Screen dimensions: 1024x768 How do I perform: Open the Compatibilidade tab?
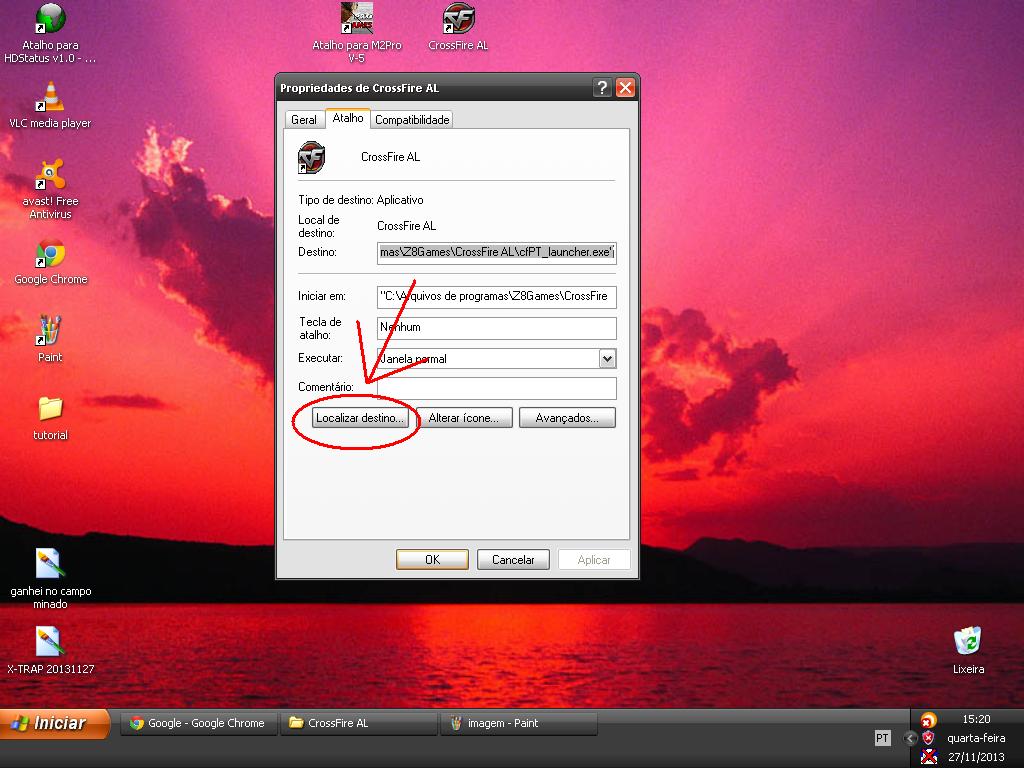pyautogui.click(x=412, y=120)
